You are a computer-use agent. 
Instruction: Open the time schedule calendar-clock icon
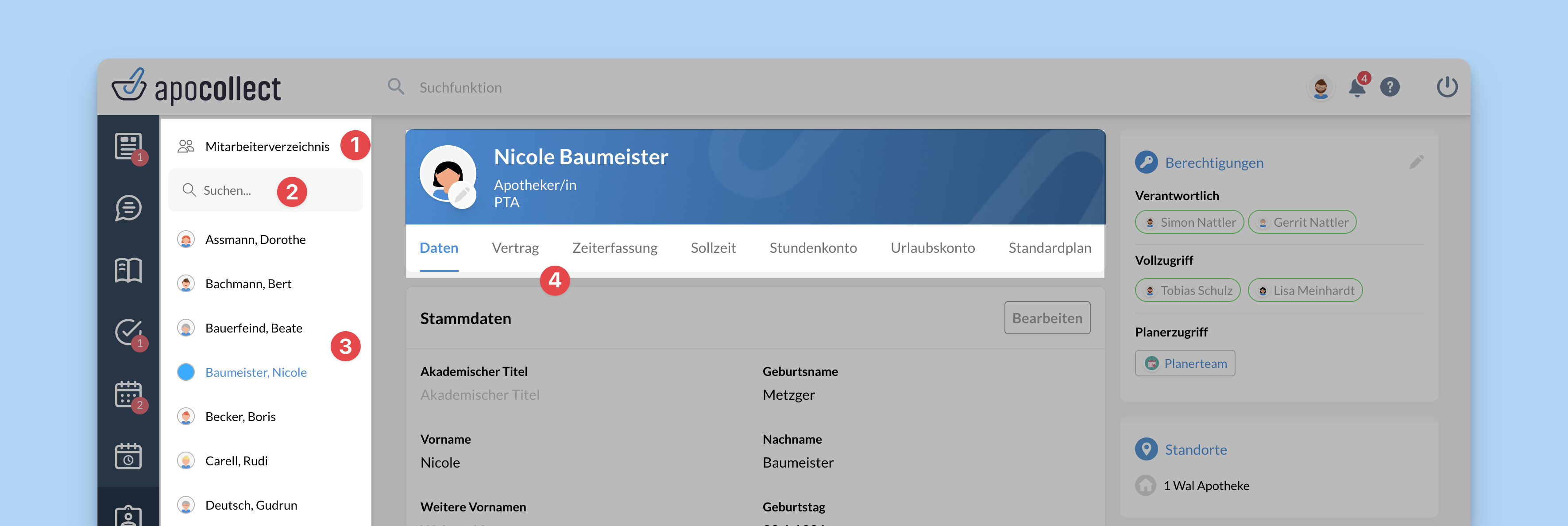[x=128, y=455]
